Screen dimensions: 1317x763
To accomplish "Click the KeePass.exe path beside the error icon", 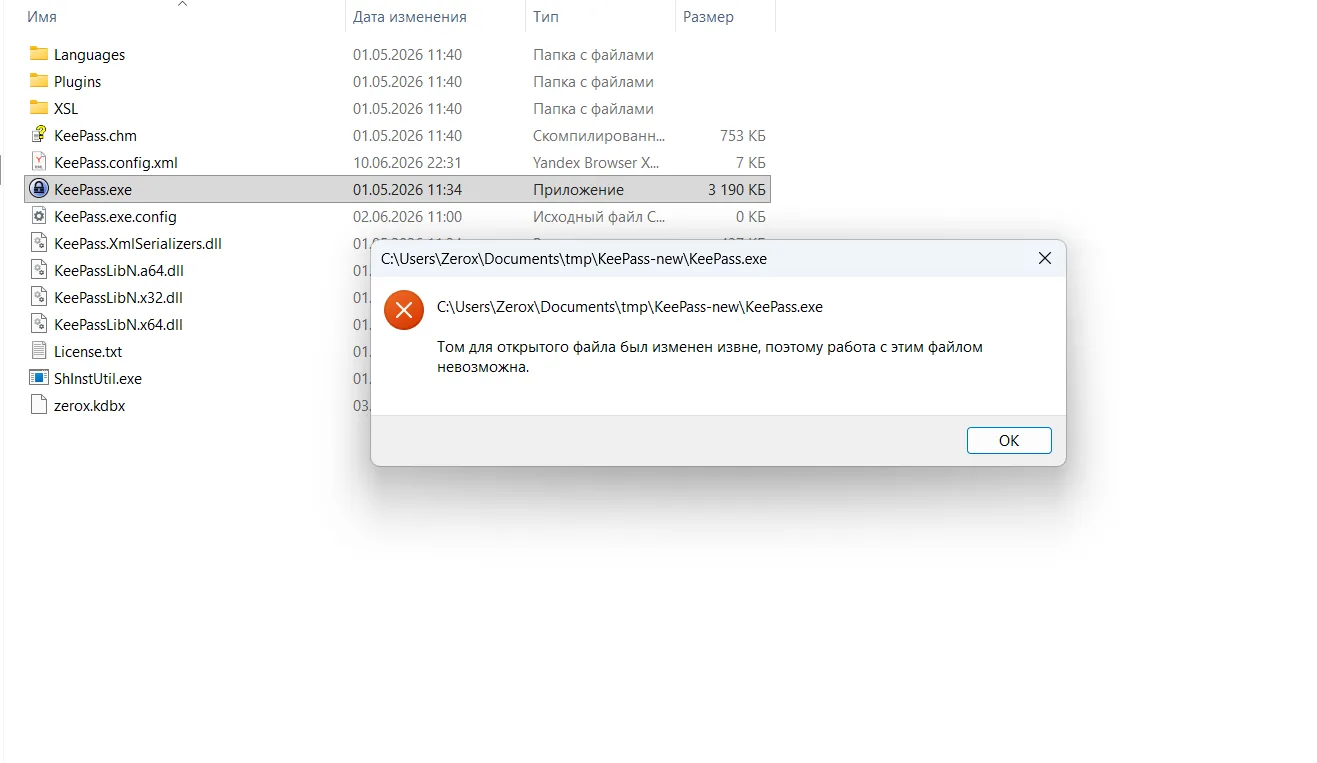I will 630,307.
